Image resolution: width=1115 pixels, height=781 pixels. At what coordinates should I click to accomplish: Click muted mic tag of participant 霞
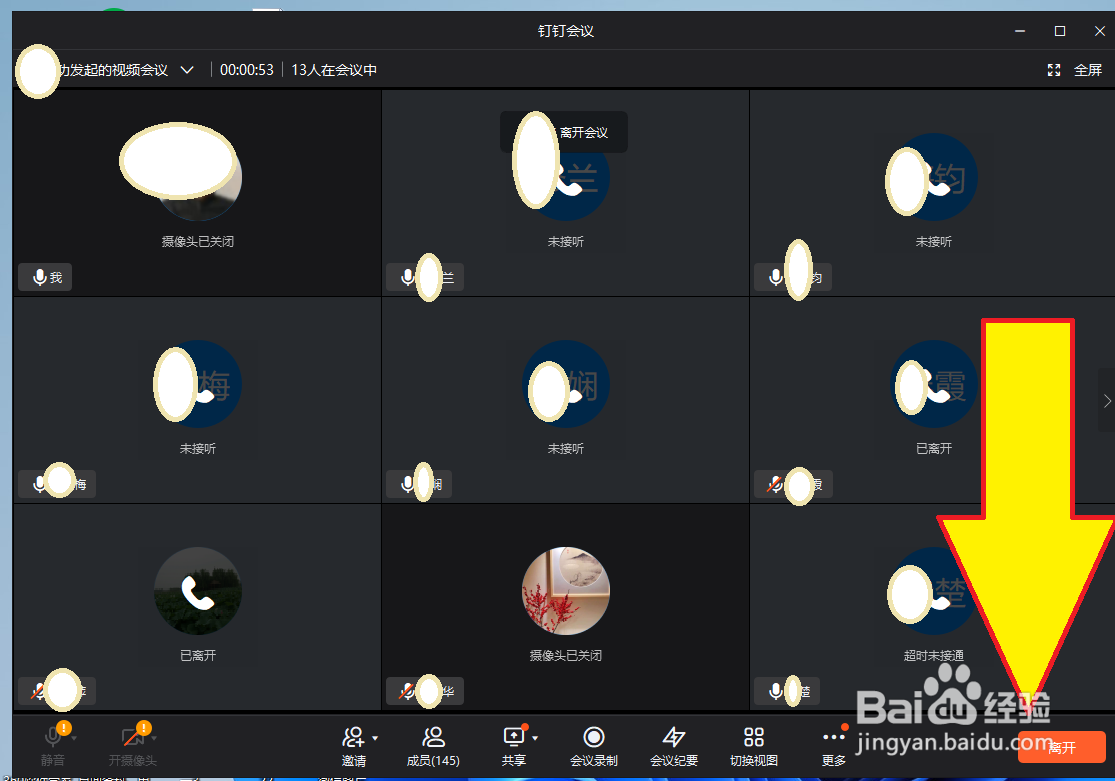pyautogui.click(x=793, y=484)
